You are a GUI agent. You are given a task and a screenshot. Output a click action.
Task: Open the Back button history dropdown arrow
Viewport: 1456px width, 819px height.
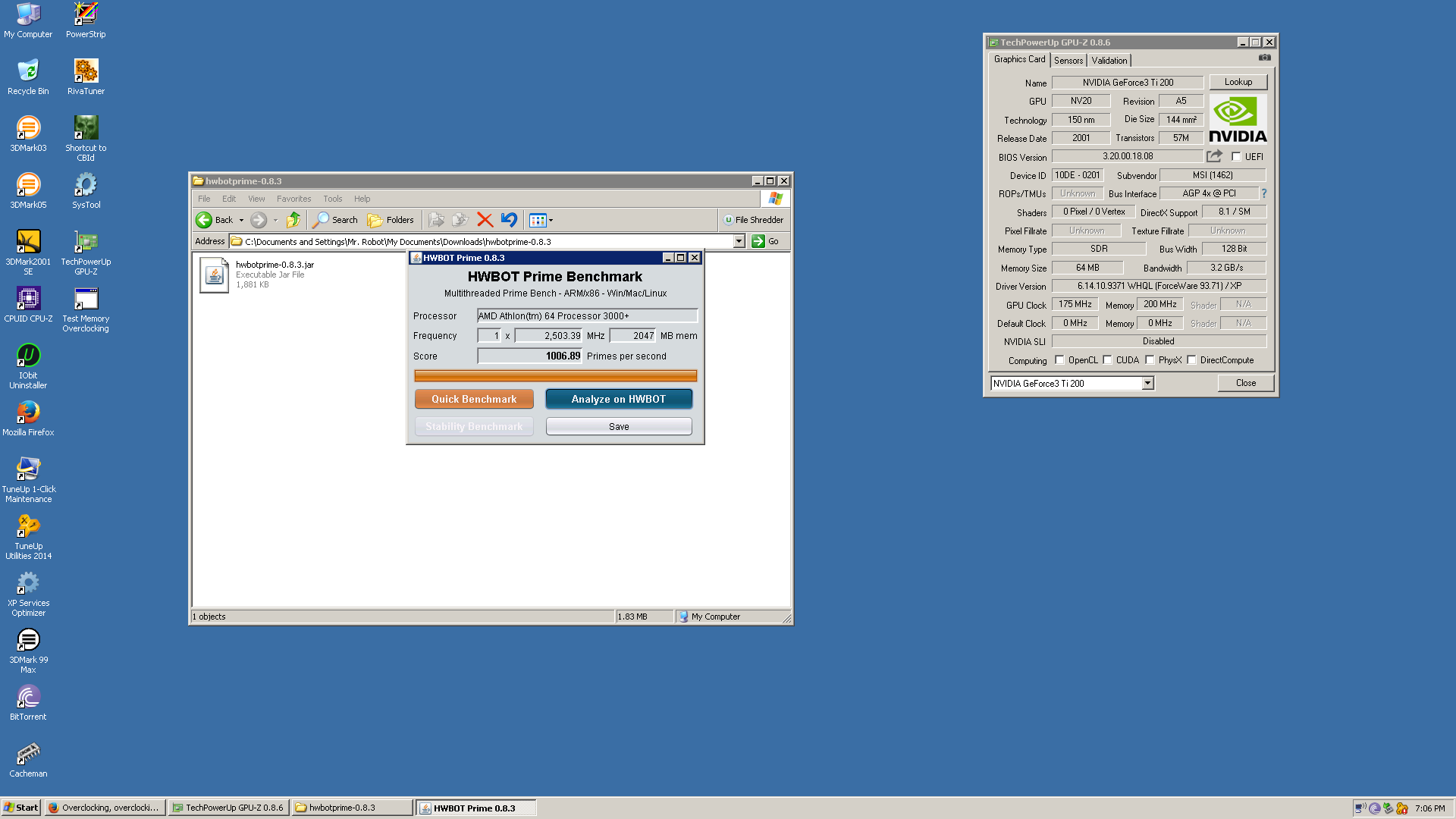click(241, 220)
